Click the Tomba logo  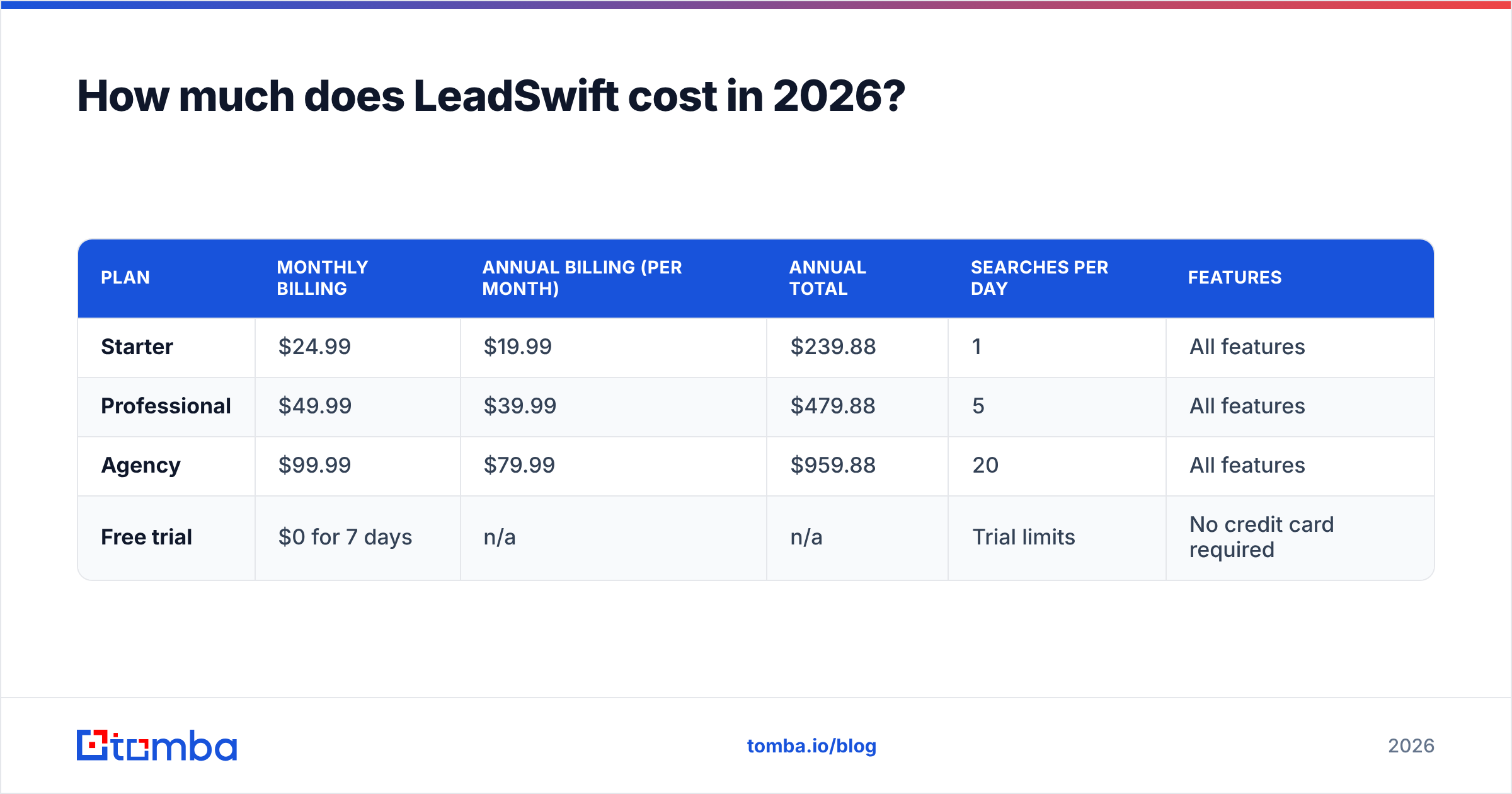pos(157,745)
